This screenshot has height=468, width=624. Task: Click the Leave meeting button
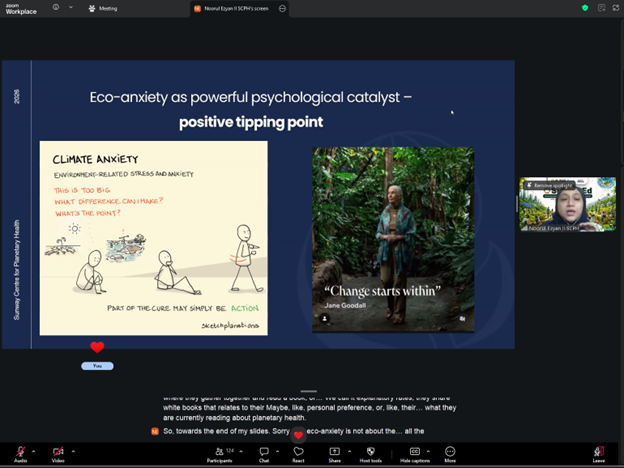tap(598, 452)
